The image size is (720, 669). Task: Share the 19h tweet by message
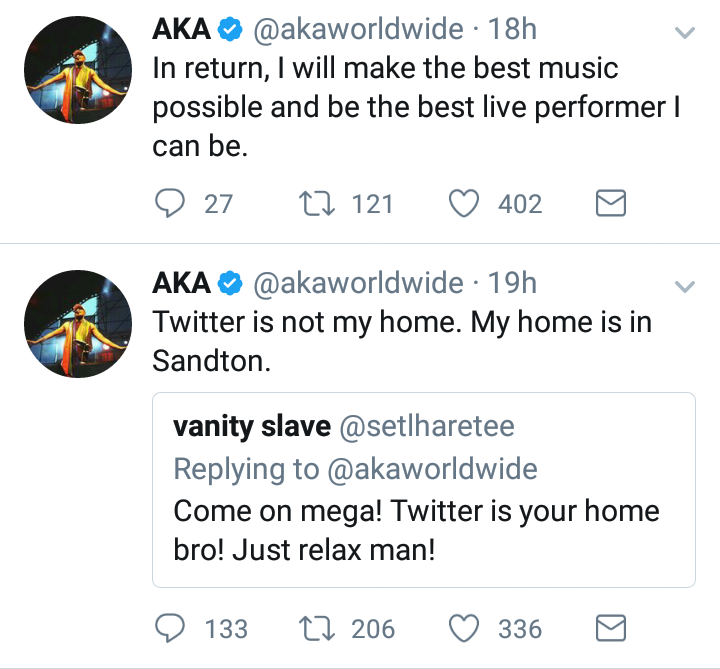point(611,628)
